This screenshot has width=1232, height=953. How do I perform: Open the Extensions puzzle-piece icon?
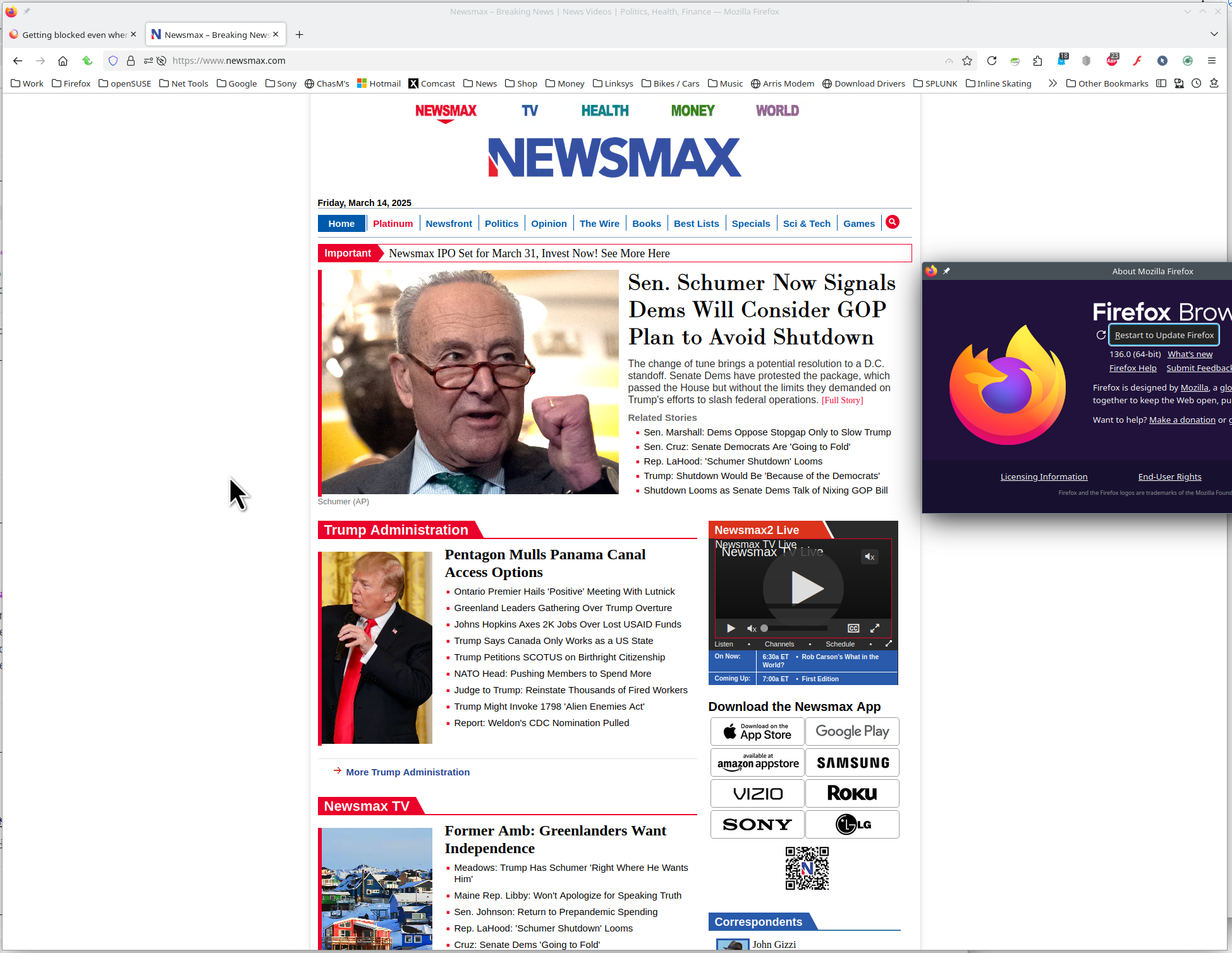pyautogui.click(x=1037, y=61)
